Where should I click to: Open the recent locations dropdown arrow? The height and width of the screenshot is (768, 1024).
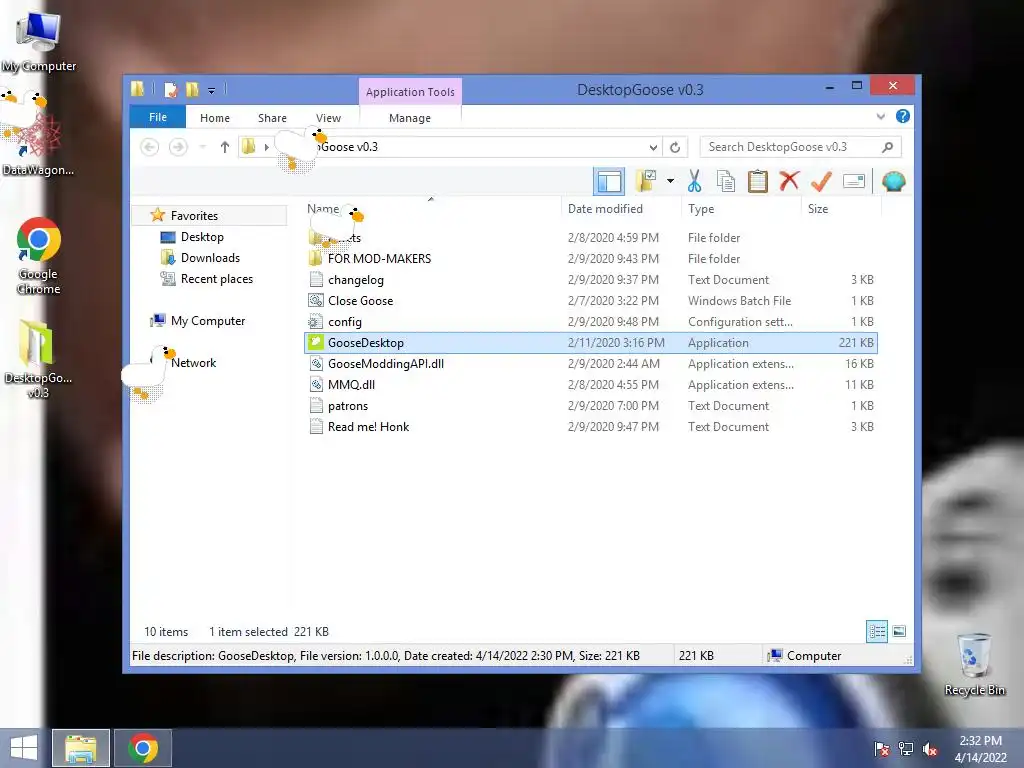[x=202, y=147]
